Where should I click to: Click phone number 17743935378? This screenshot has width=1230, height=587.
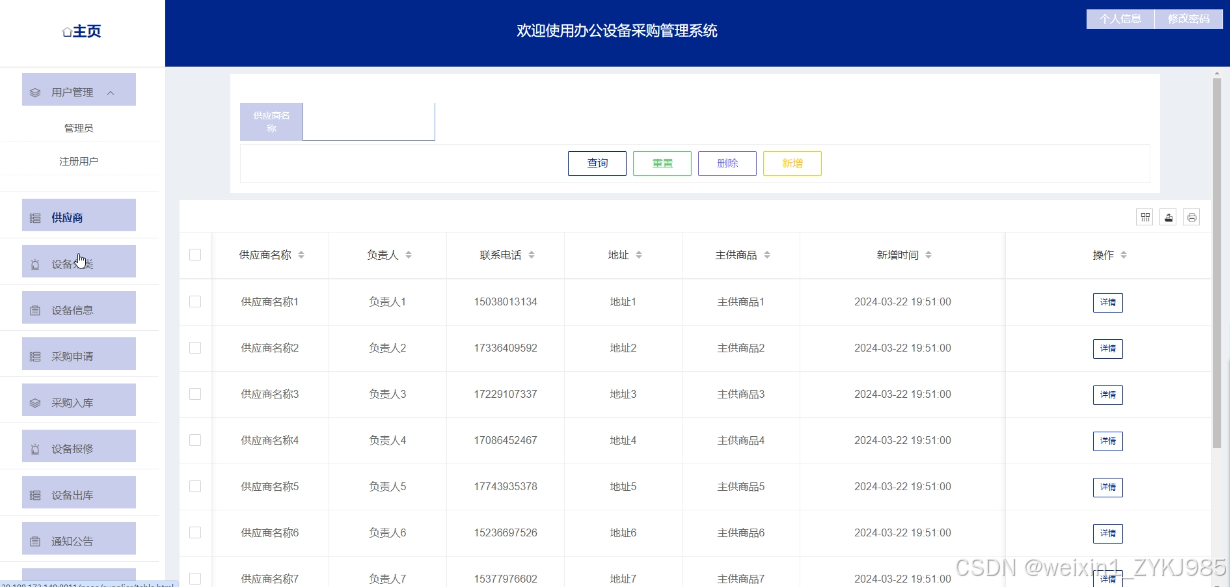505,486
